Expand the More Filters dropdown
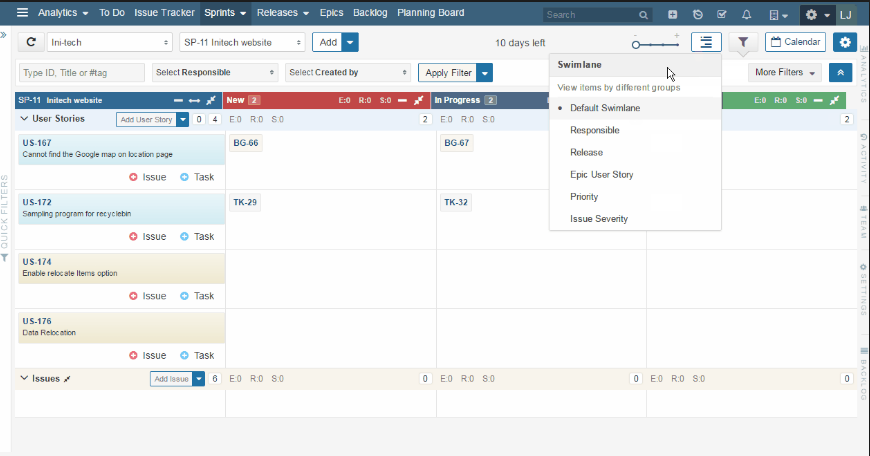 [x=785, y=73]
